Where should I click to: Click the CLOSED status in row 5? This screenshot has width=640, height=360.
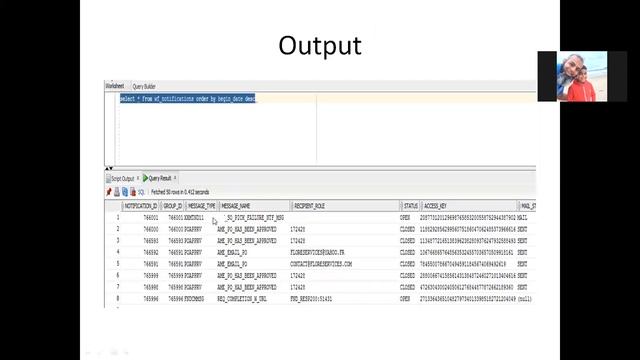coord(407,264)
